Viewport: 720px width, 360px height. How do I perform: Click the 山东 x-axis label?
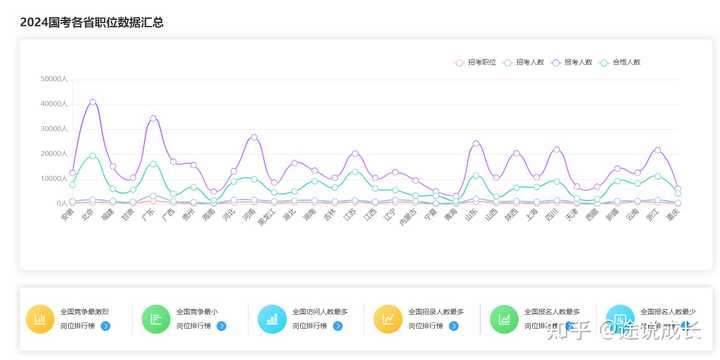(471, 214)
